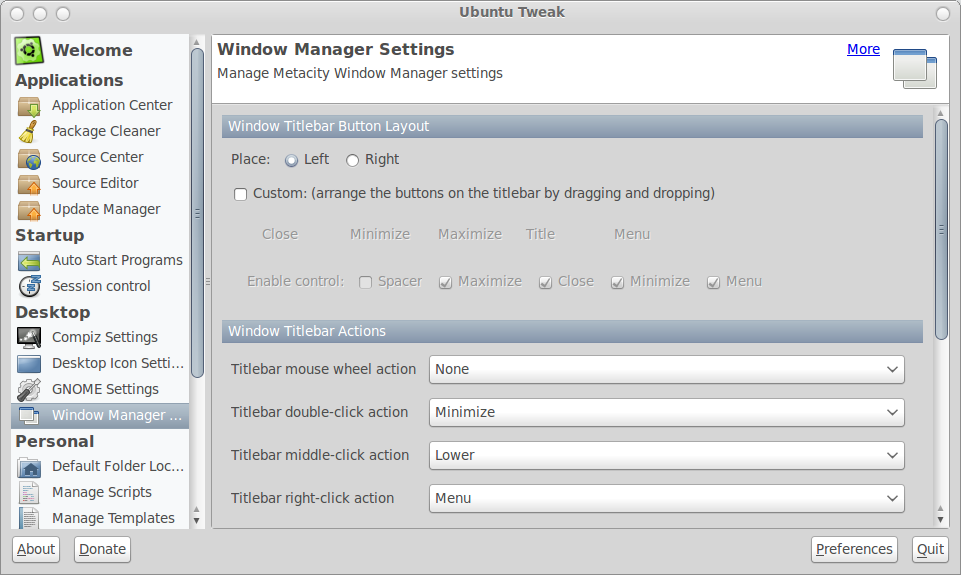Viewport: 961px width, 575px height.
Task: Select the Source Center globe icon
Action: [29, 158]
